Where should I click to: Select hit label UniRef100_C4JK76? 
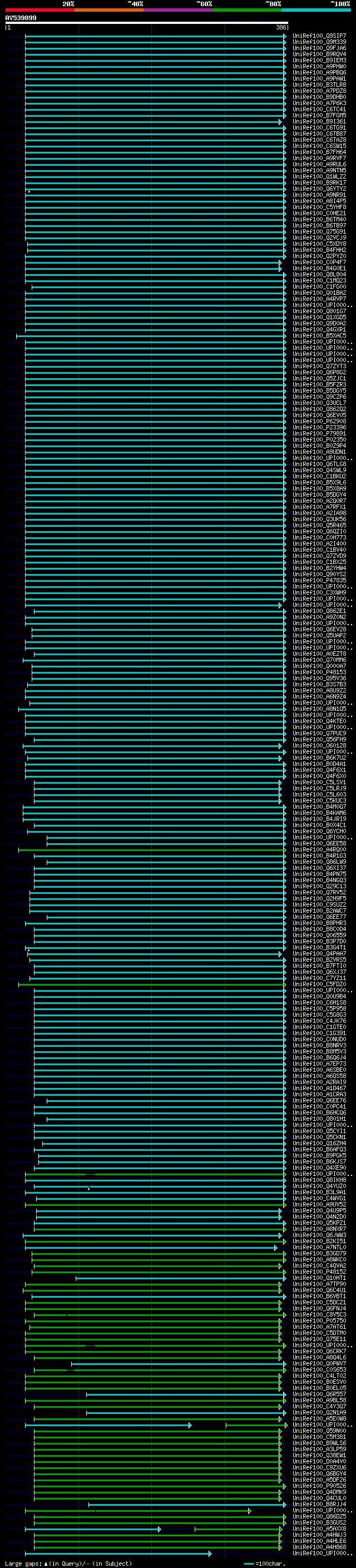tap(319, 1021)
